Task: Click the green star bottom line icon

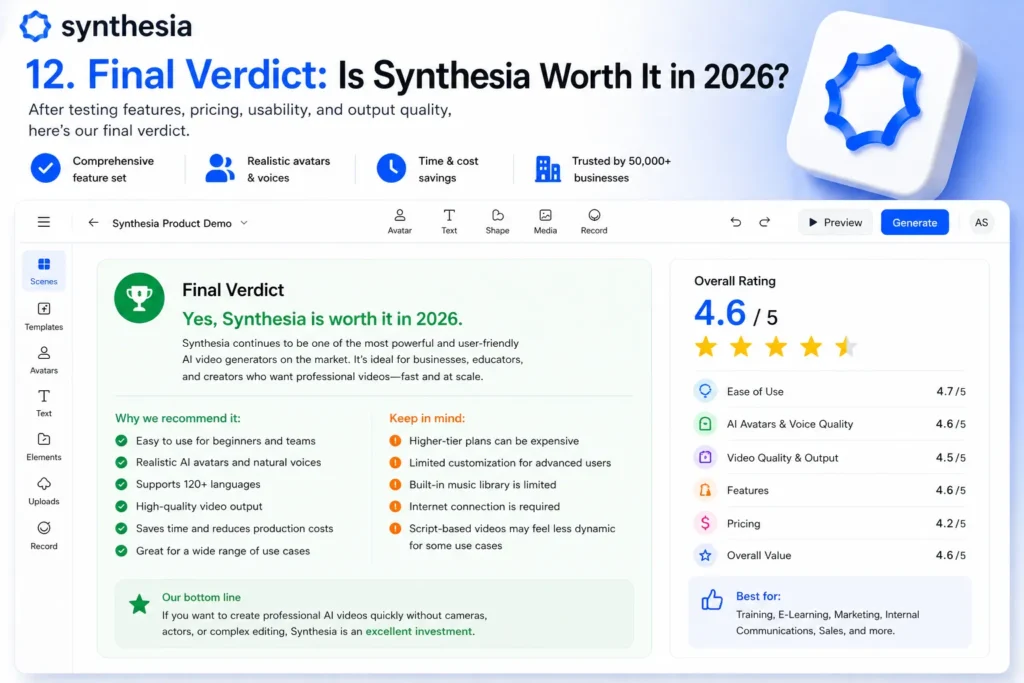Action: click(138, 605)
